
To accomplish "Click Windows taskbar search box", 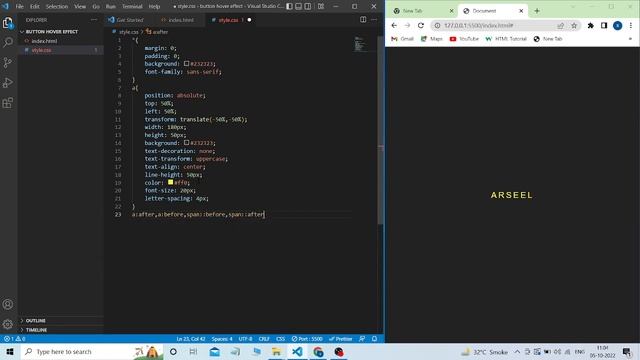I will [91, 351].
